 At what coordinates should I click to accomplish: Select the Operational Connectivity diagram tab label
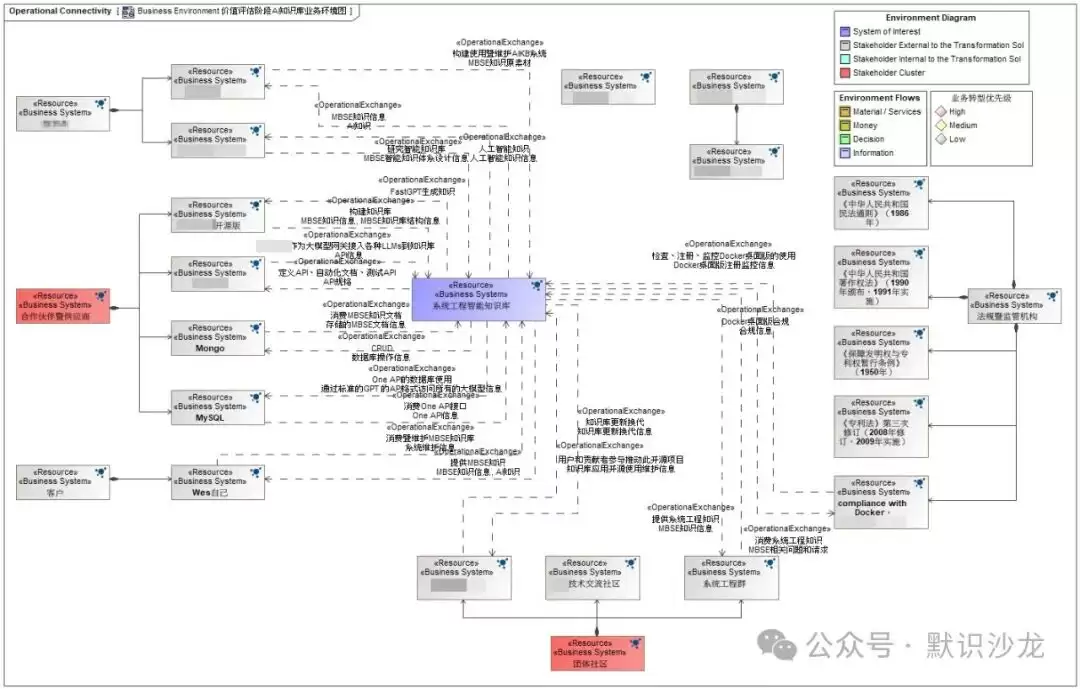60,11
